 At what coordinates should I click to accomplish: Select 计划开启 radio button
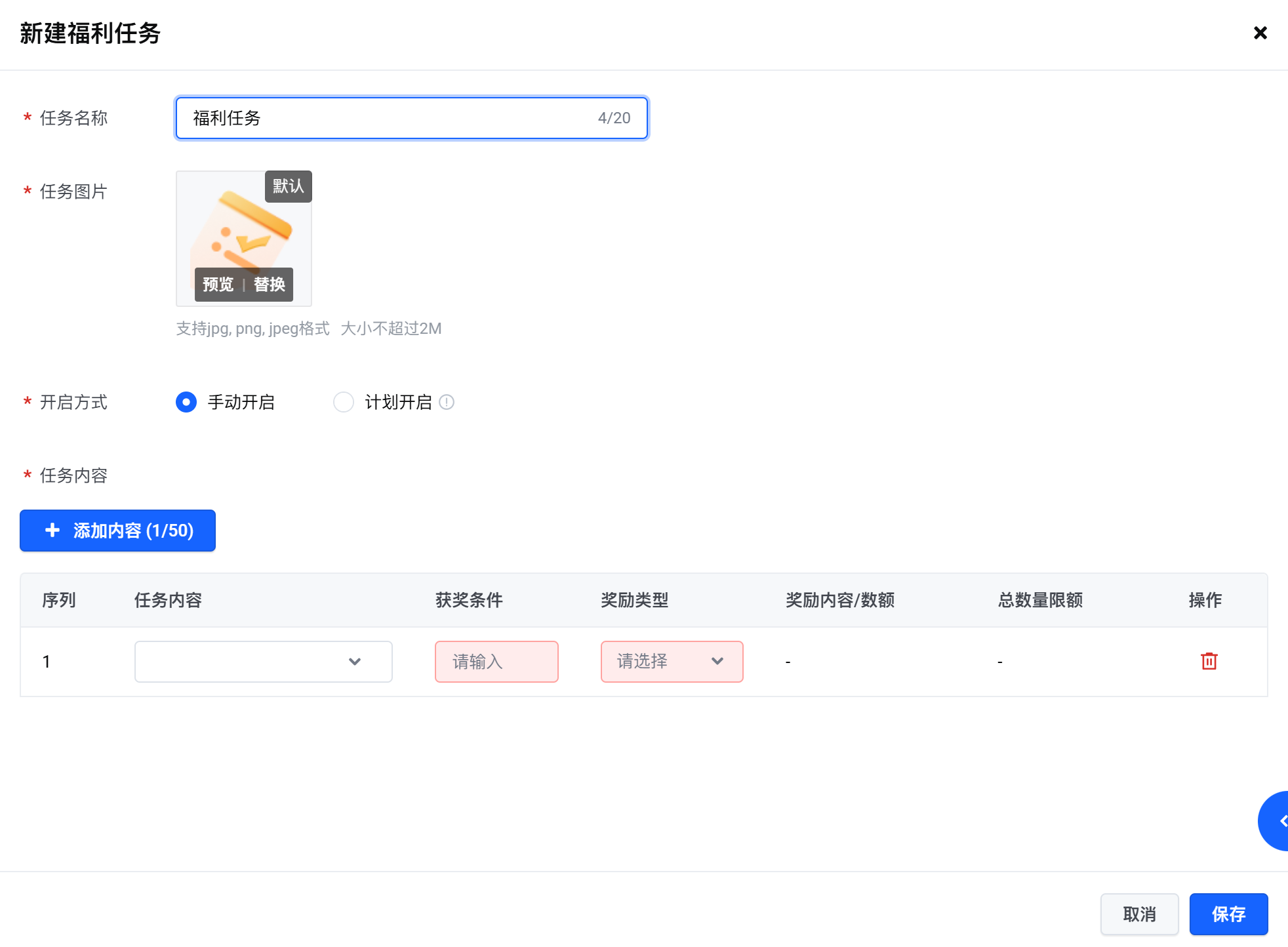coord(344,402)
